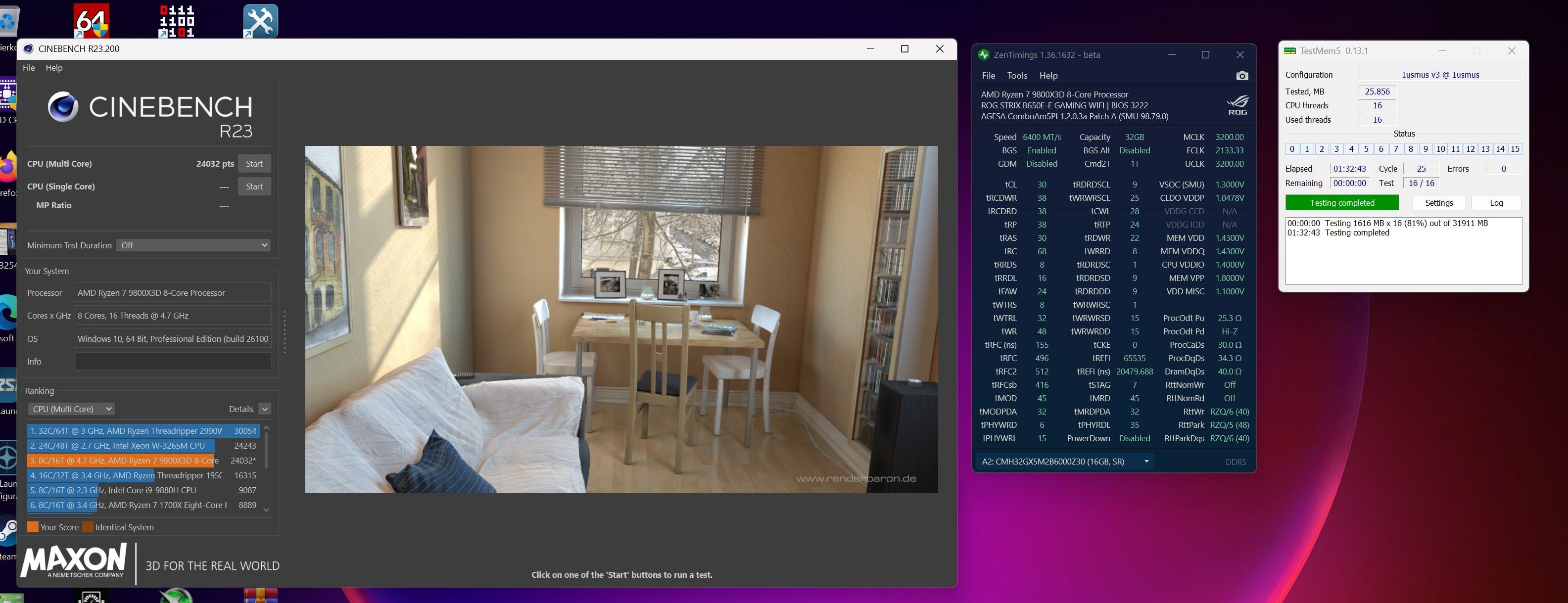Click the Cinebench sphere logo icon
Screen dimensions: 1568x603
click(63, 107)
